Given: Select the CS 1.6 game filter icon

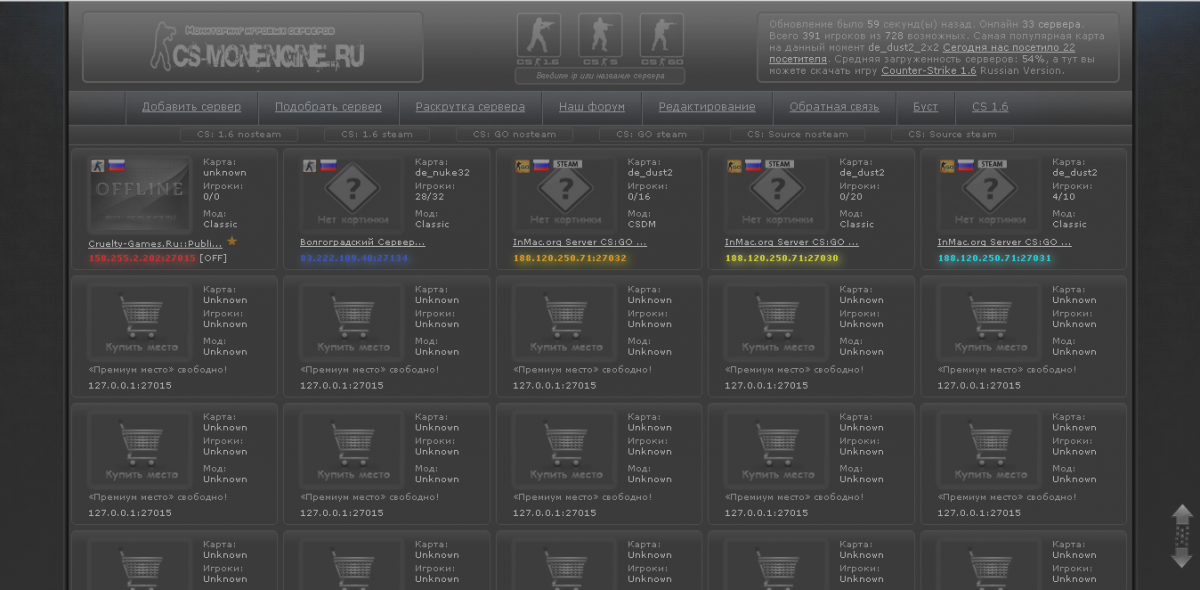Looking at the screenshot, I should click(x=538, y=40).
